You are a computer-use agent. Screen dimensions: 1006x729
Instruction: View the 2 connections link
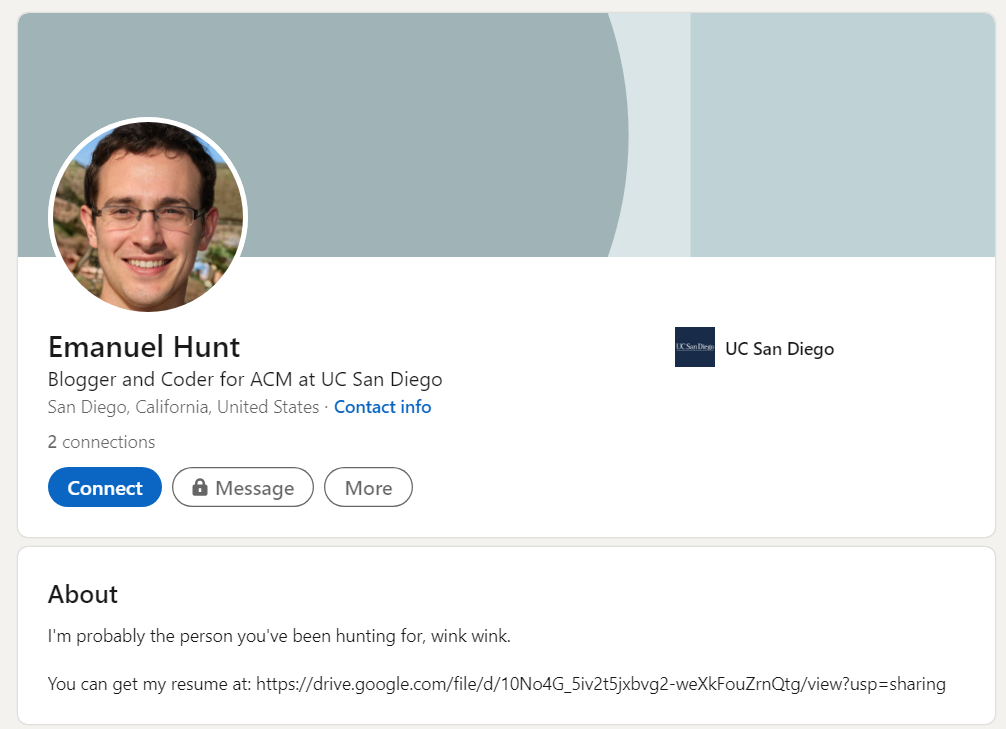click(101, 442)
